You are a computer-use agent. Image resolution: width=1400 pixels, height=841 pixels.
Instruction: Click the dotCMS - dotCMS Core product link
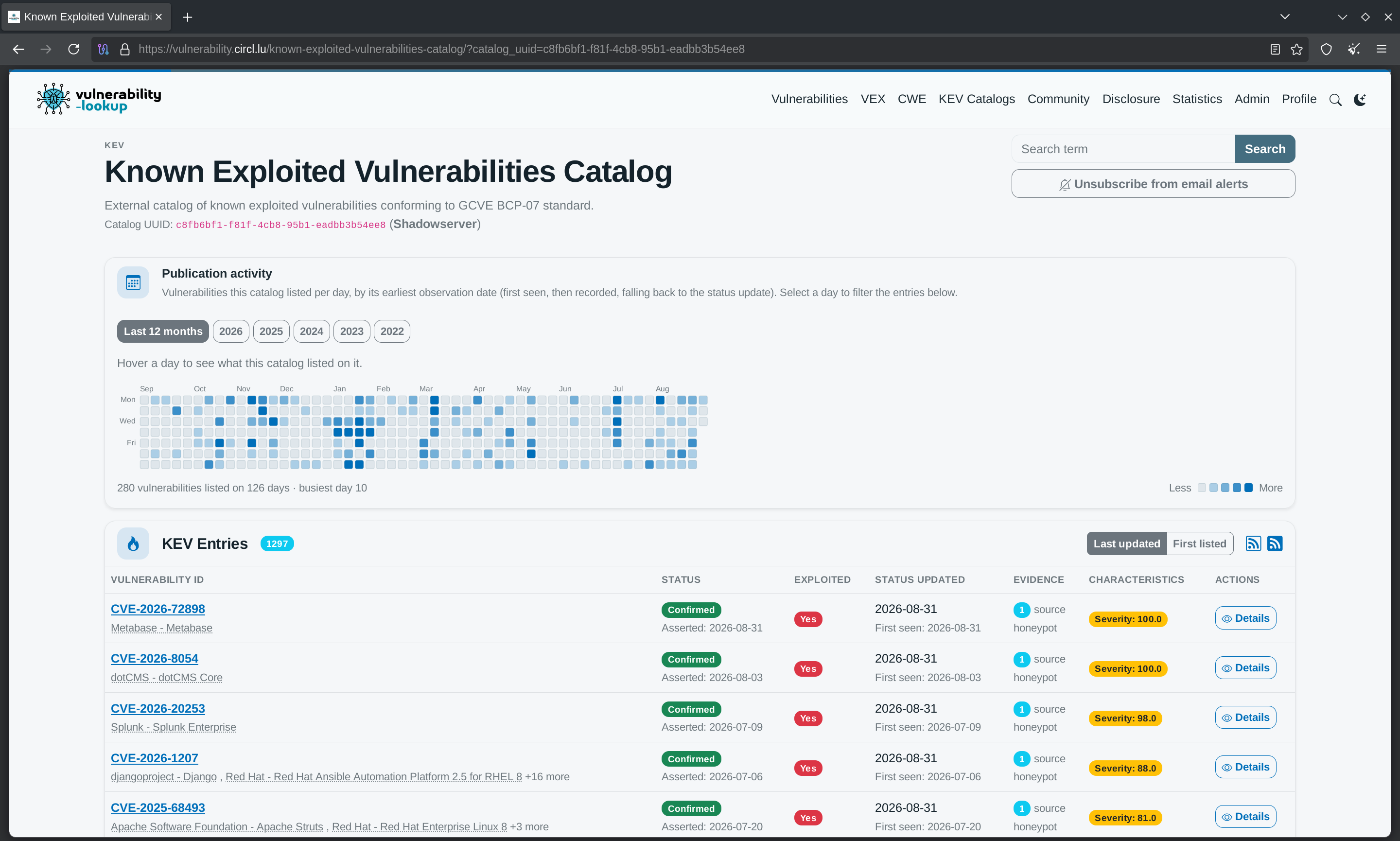(167, 677)
